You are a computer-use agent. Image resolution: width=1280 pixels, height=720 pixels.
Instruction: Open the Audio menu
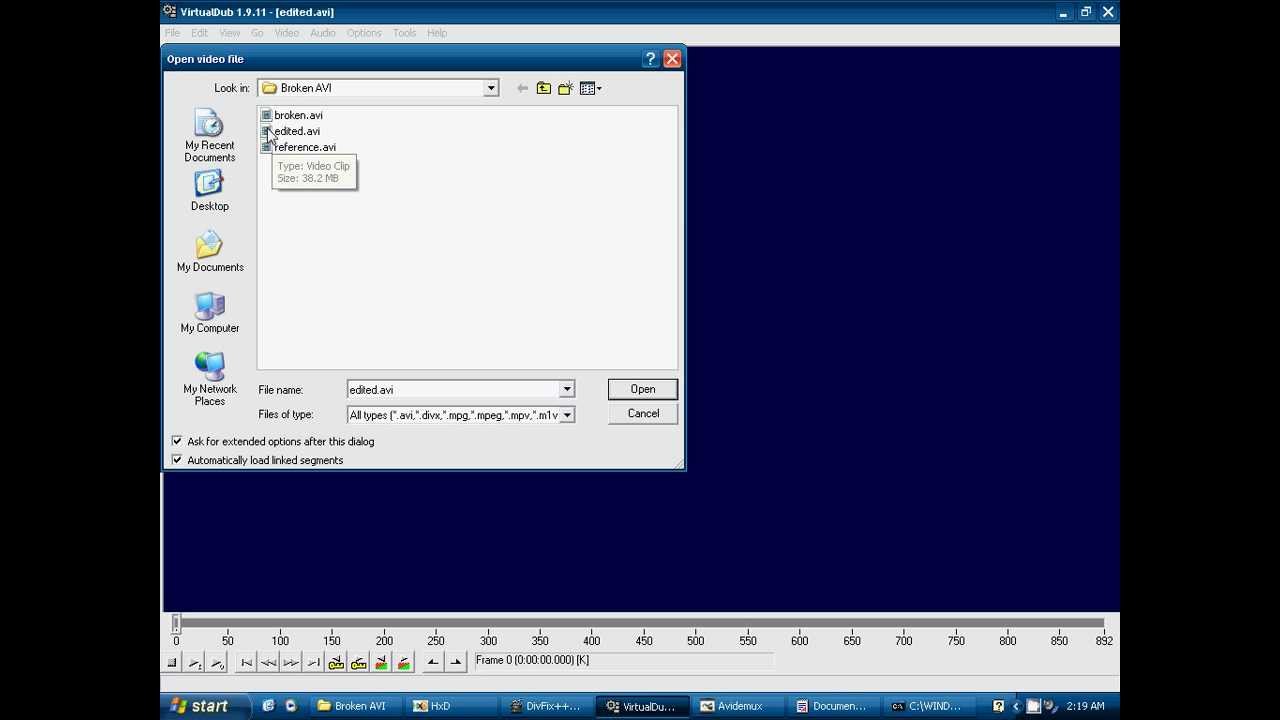pyautogui.click(x=323, y=33)
